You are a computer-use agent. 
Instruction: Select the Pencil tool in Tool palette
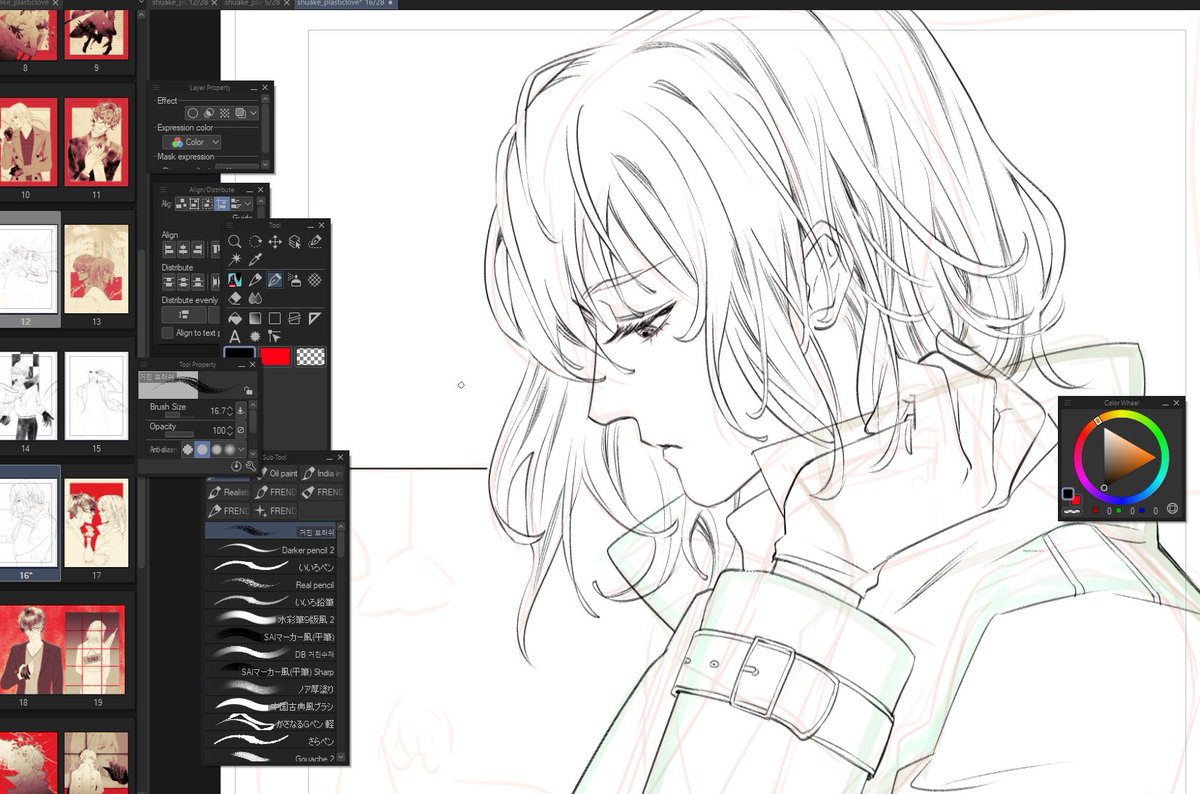pyautogui.click(x=255, y=280)
